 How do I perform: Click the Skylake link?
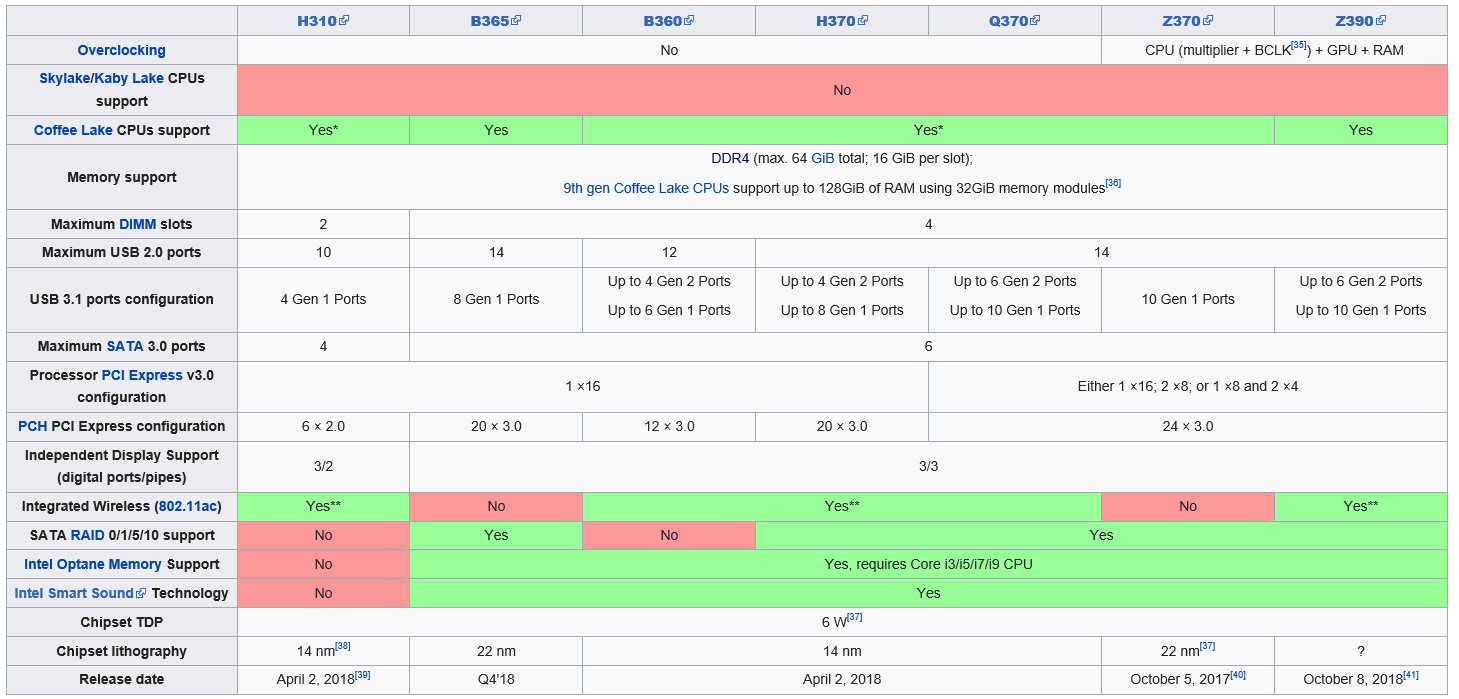(64, 78)
